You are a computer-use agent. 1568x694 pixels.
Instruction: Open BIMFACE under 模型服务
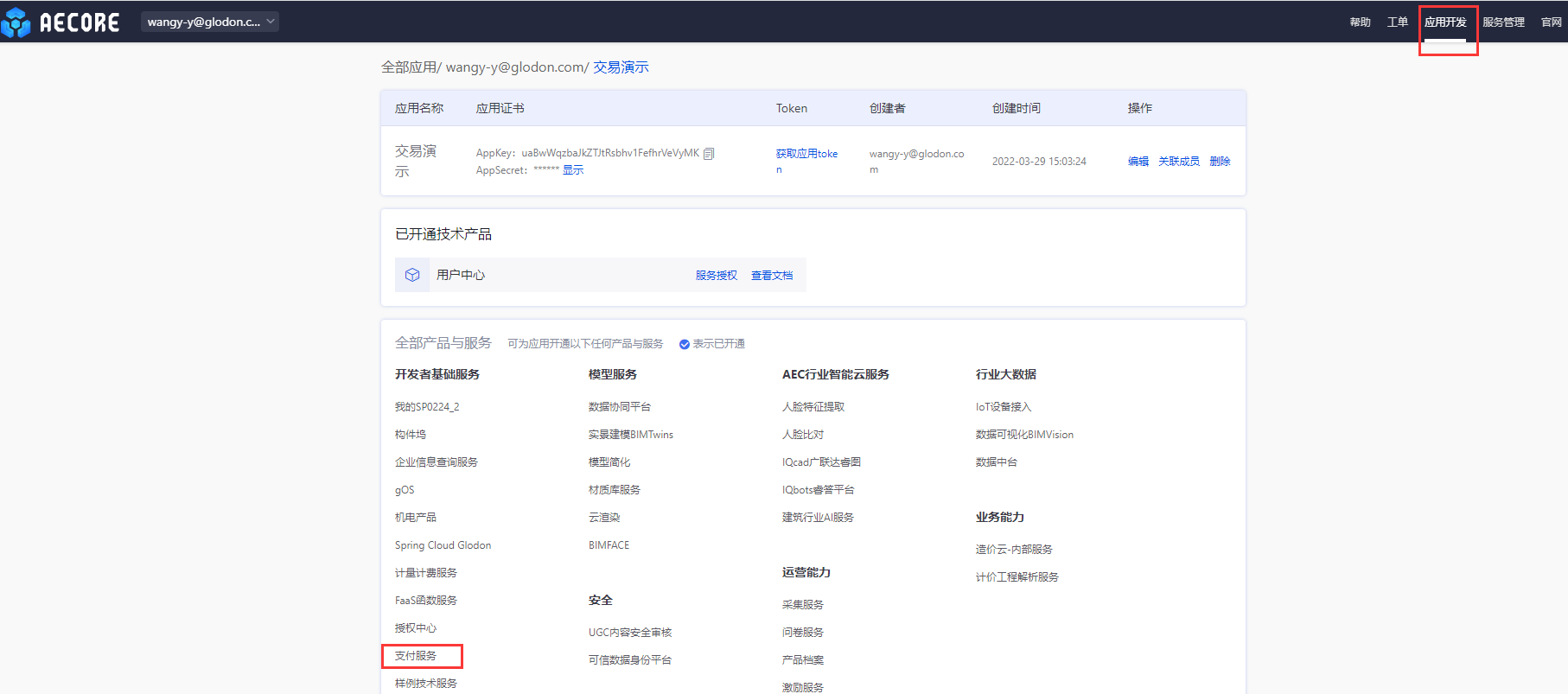click(609, 545)
